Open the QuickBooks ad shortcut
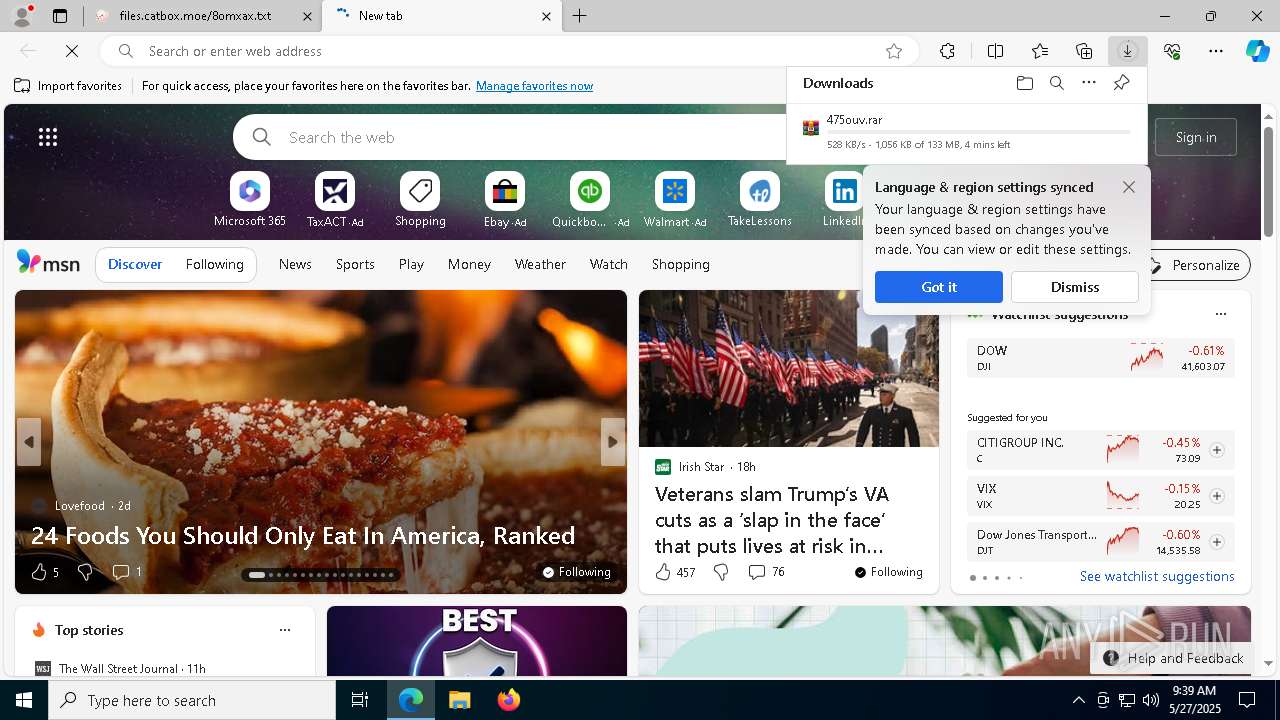 click(590, 200)
